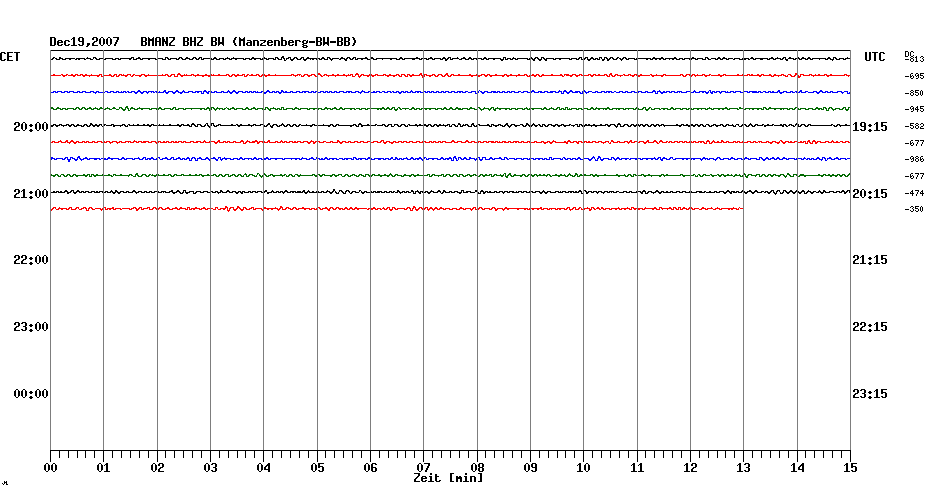Click the green trace with DC value -945
The width and height of the screenshot is (930, 494).
[x=450, y=109]
